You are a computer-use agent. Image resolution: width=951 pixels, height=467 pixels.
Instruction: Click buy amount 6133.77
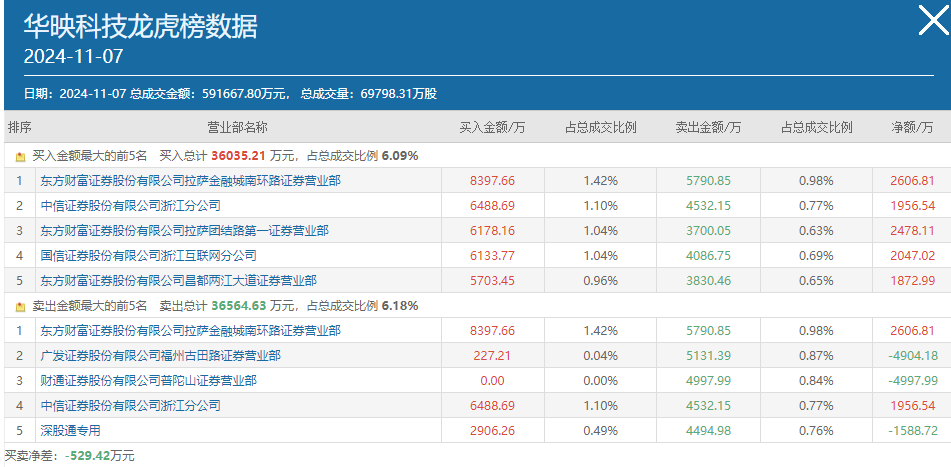[x=492, y=255]
